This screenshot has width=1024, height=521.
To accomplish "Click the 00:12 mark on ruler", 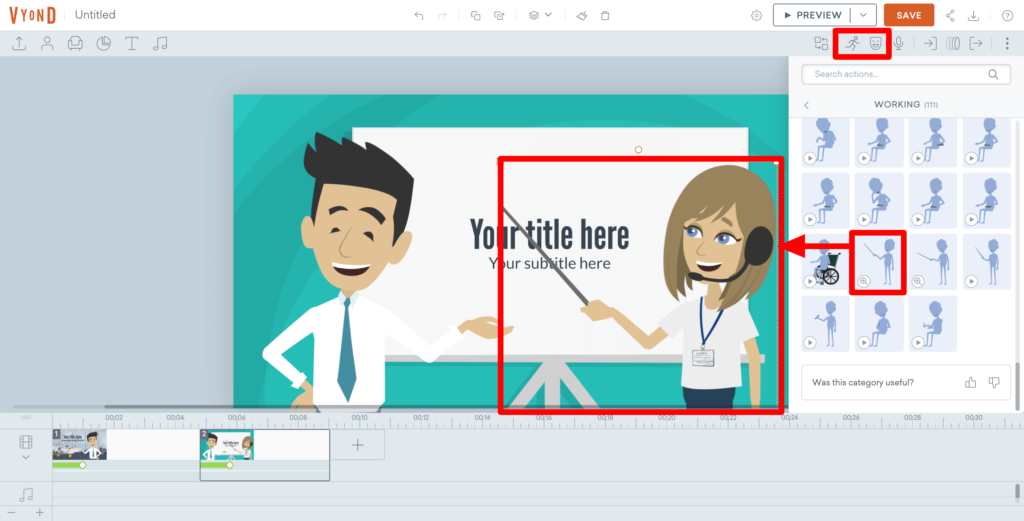I will tap(421, 417).
